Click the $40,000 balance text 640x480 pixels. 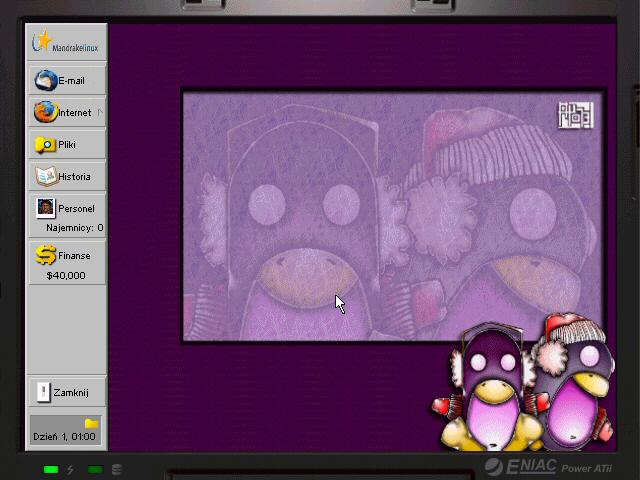click(66, 275)
